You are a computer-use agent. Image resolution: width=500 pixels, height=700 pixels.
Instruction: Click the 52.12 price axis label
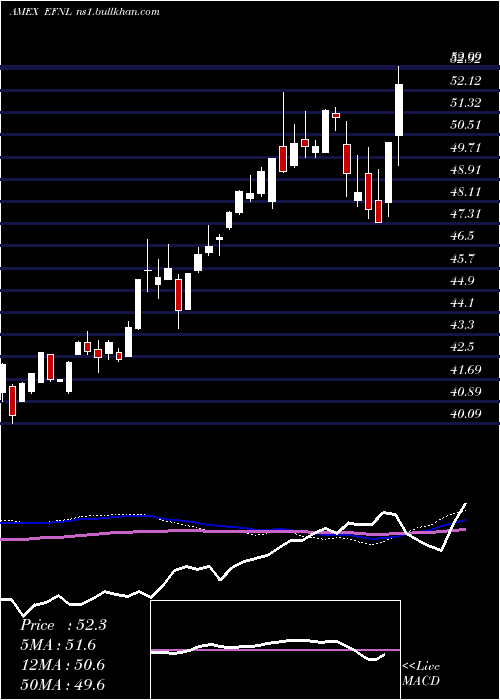coord(466,80)
